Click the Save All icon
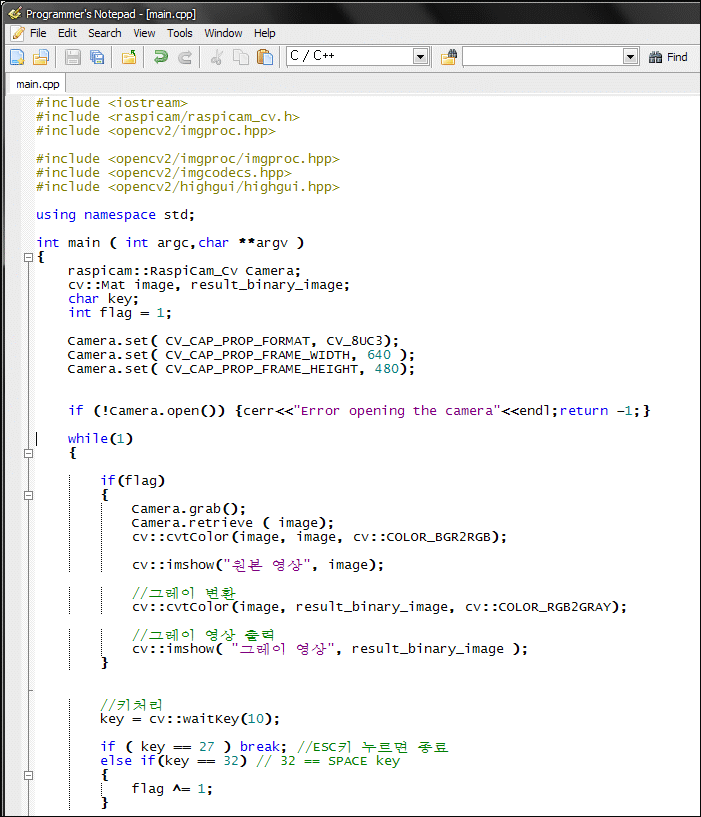This screenshot has width=701, height=817. click(x=97, y=57)
